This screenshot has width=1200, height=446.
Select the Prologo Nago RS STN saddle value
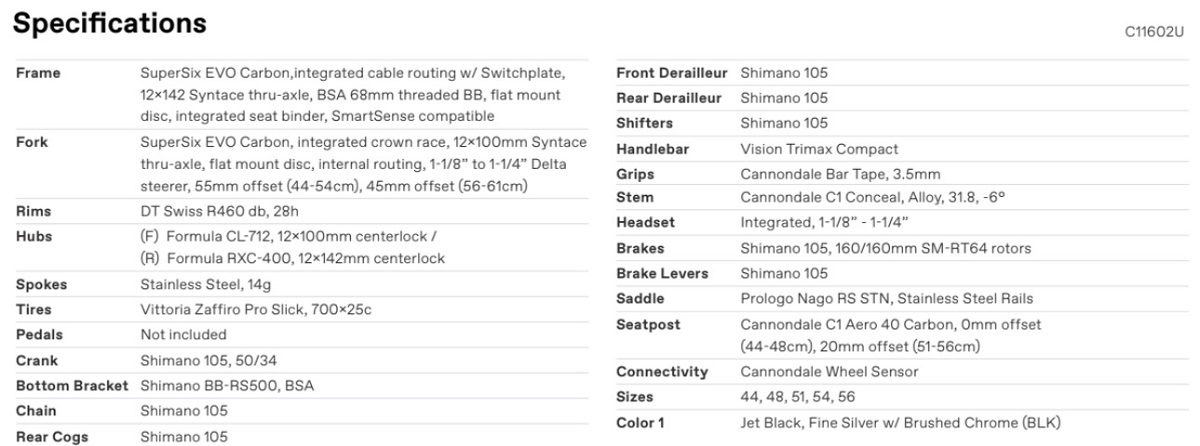pyautogui.click(x=887, y=299)
